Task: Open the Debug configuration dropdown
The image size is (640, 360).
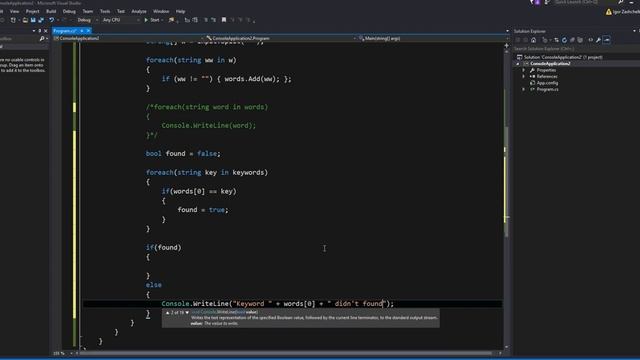Action: tap(87, 20)
